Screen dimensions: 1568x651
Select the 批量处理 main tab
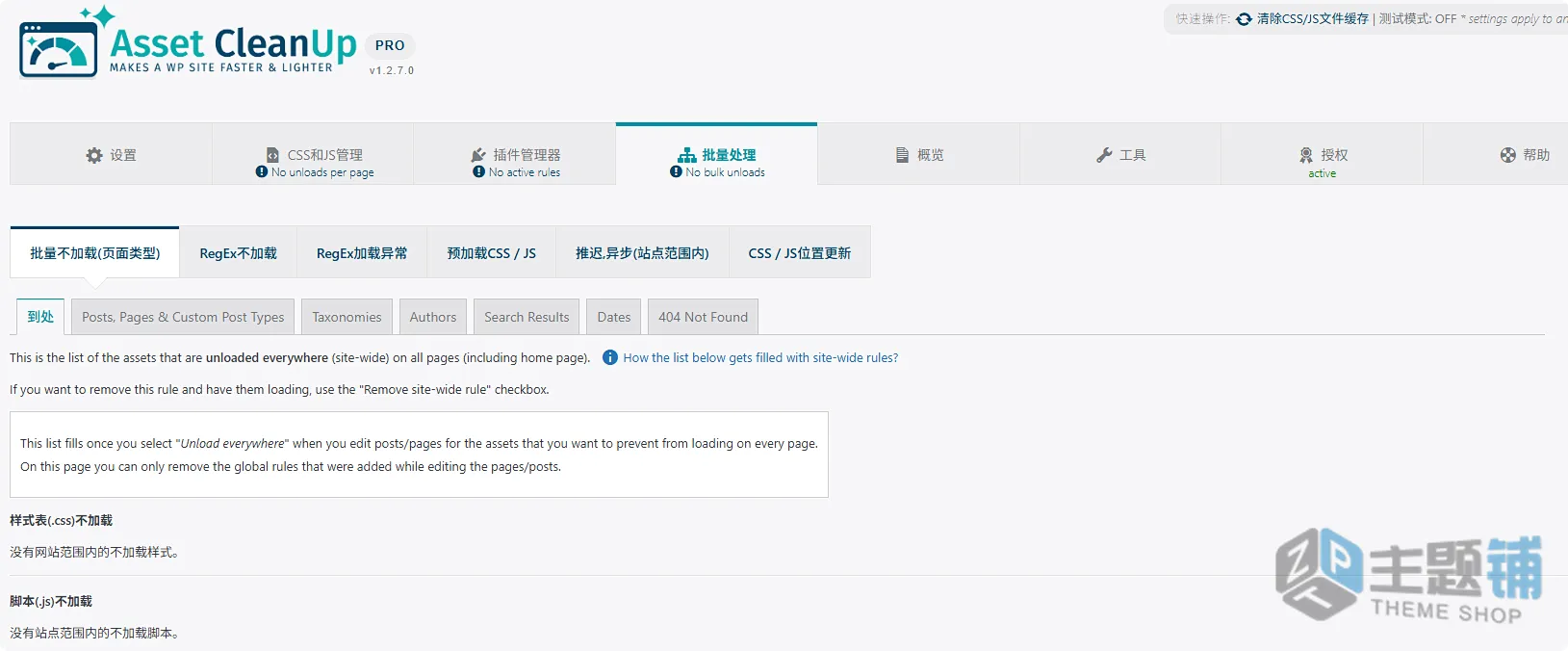click(717, 154)
